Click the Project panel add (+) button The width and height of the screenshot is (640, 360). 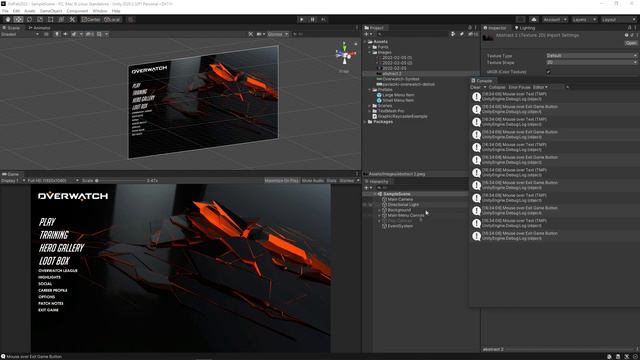tap(368, 34)
